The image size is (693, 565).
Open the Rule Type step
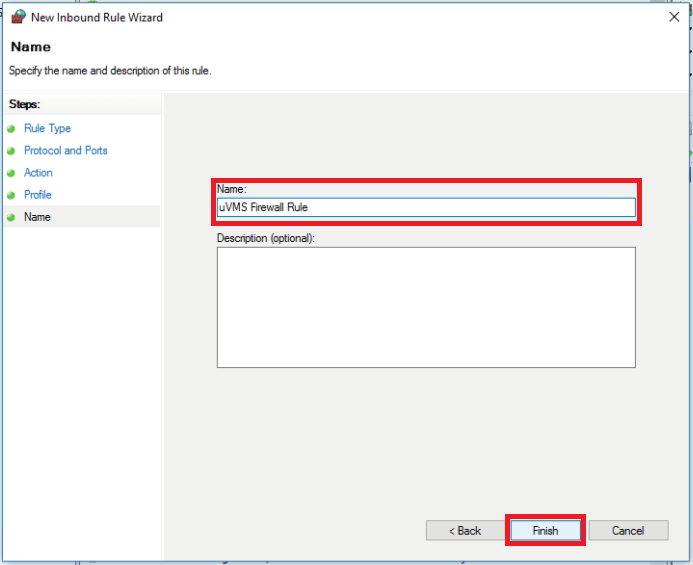[x=47, y=128]
